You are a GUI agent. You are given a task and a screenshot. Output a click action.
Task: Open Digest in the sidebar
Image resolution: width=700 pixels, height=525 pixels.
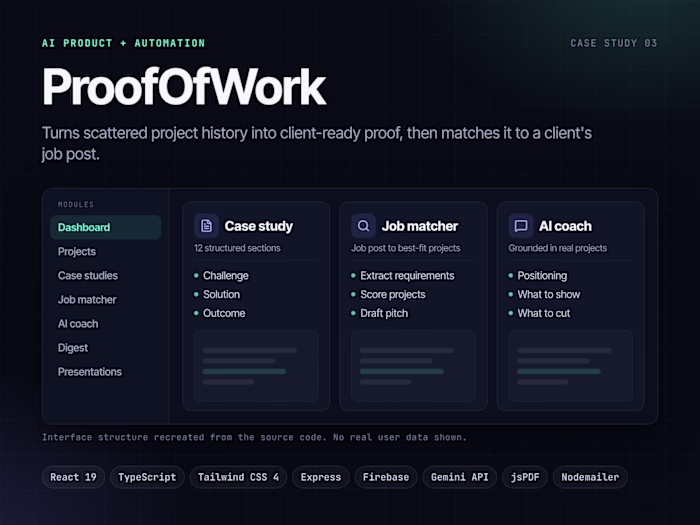pos(73,348)
